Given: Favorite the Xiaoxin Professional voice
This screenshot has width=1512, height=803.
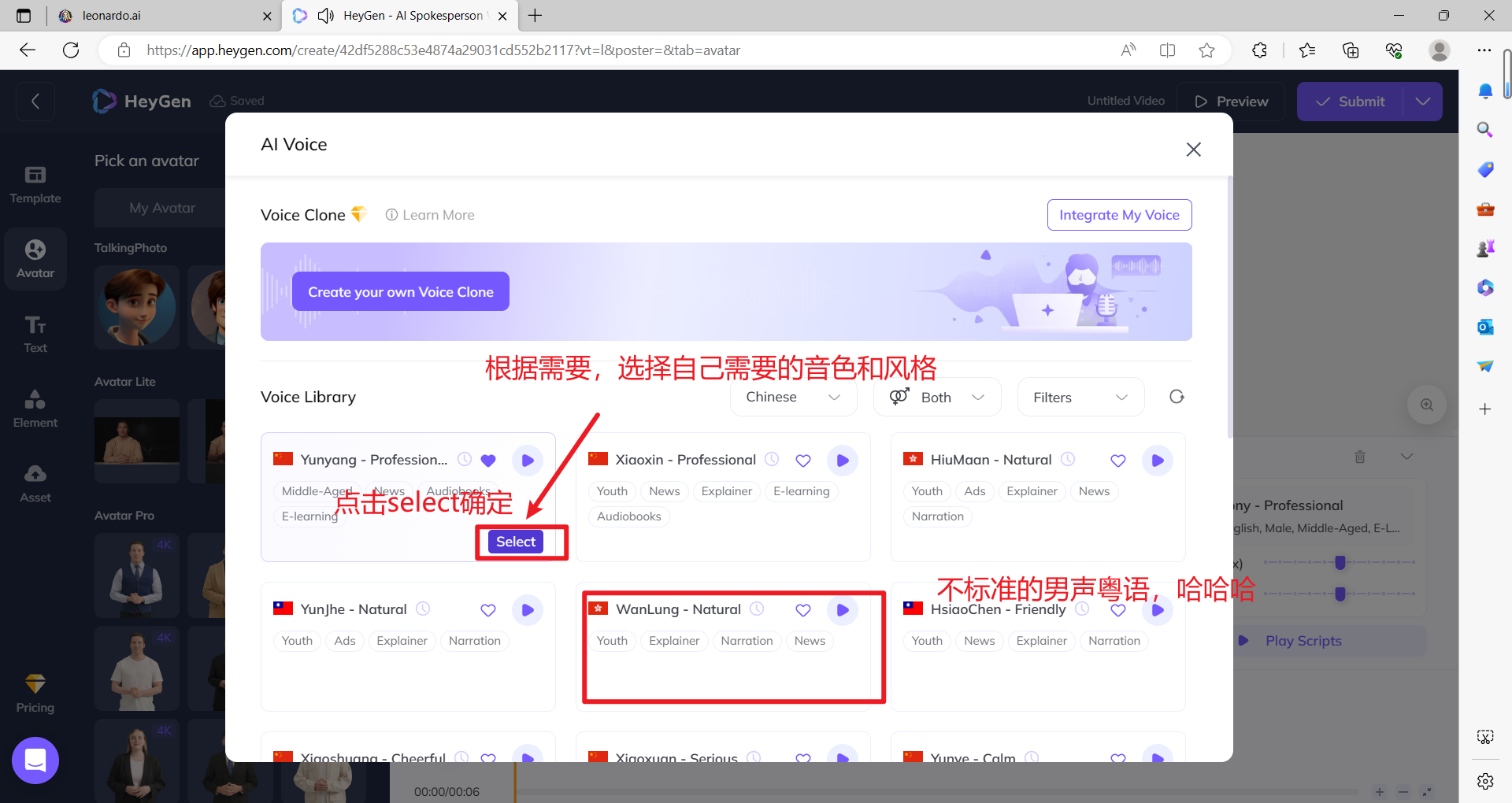Looking at the screenshot, I should pyautogui.click(x=803, y=461).
